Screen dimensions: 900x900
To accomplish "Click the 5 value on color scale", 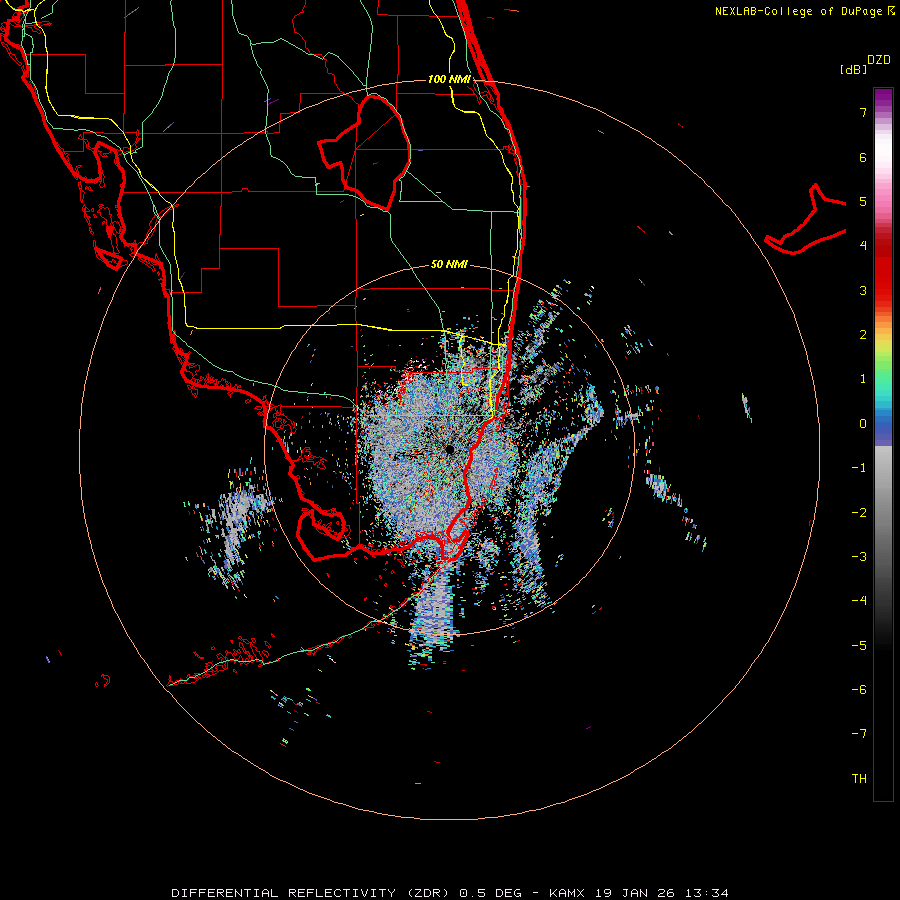I will 863,201.
